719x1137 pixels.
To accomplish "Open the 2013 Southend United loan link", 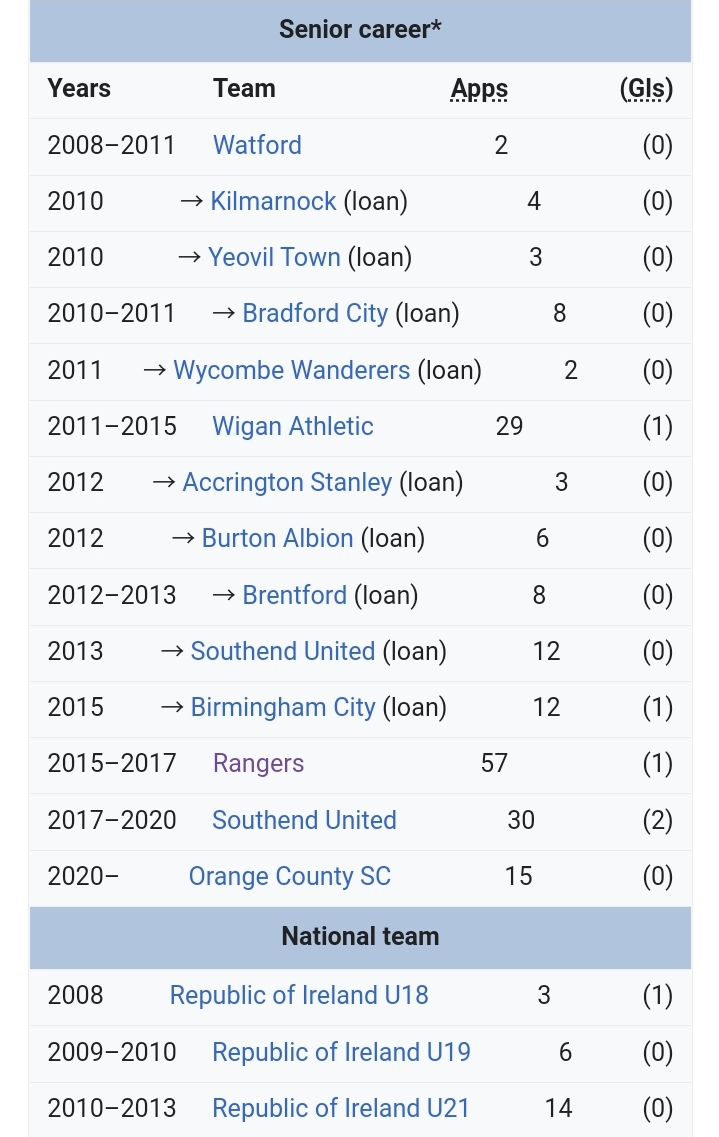I will click(282, 651).
